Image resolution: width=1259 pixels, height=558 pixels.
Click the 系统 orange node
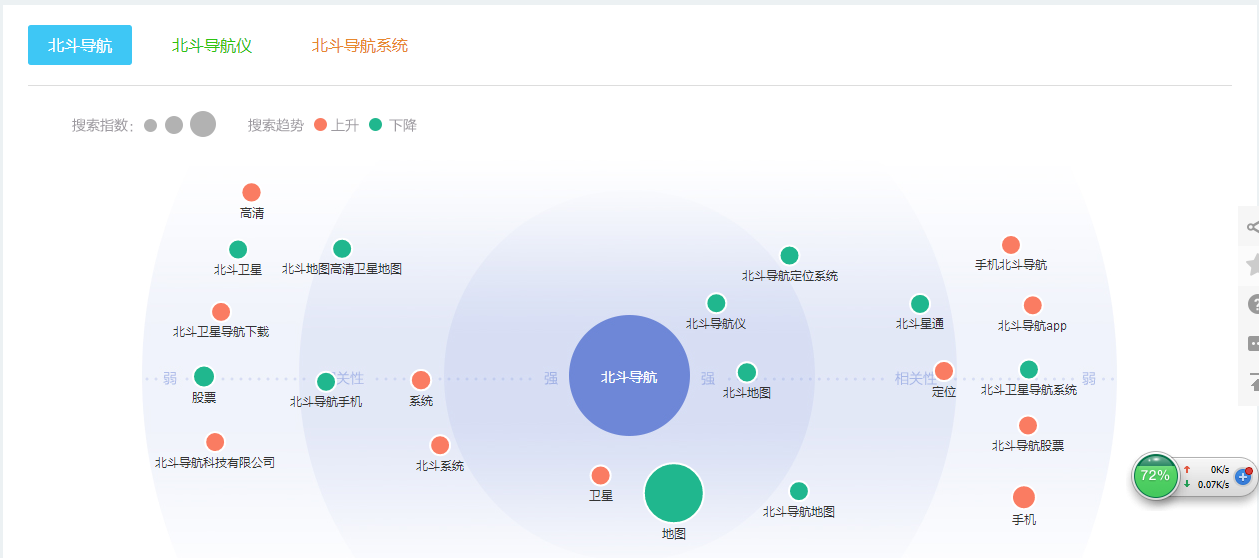421,380
